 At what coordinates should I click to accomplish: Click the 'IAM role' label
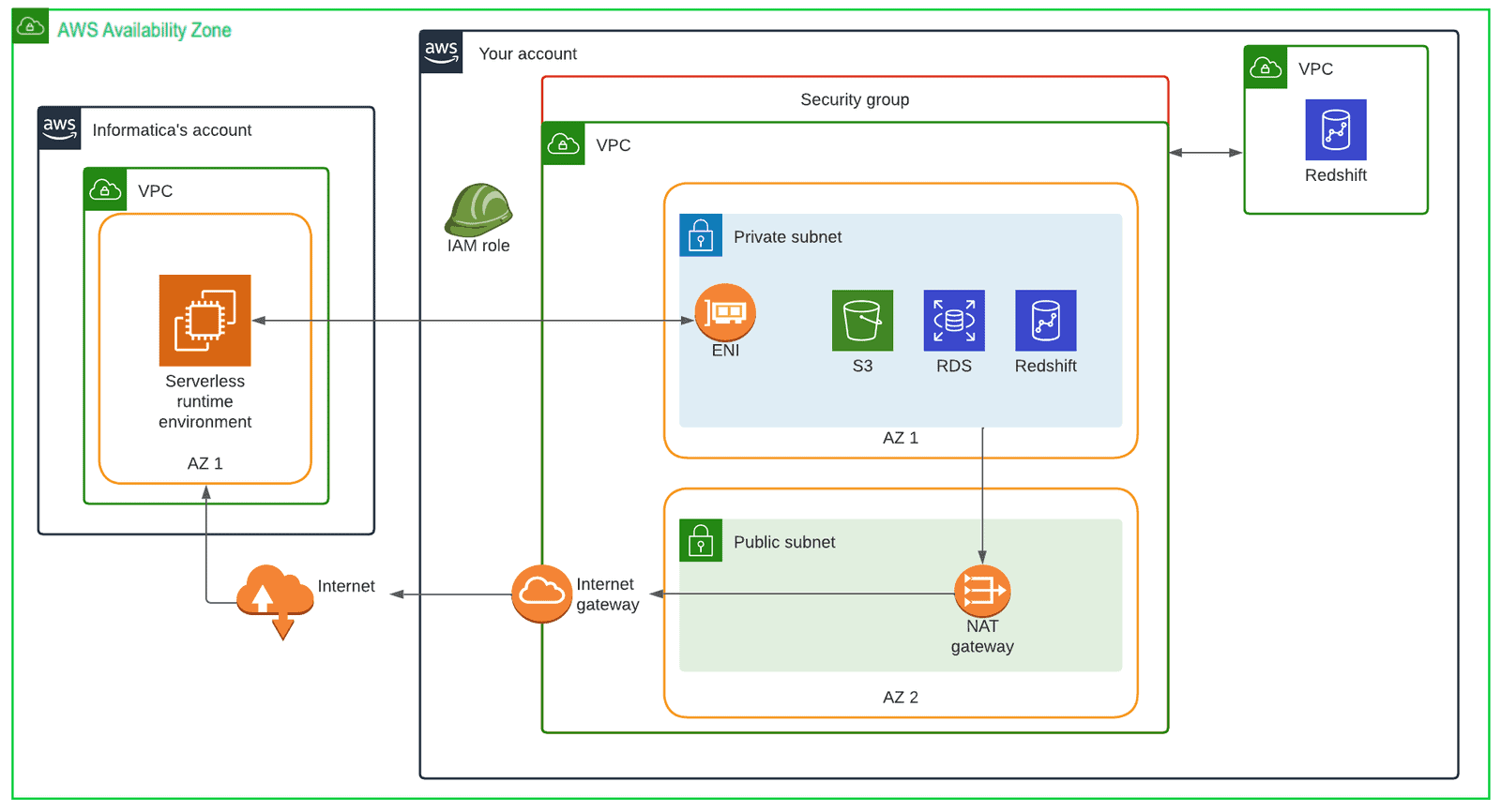[x=478, y=246]
